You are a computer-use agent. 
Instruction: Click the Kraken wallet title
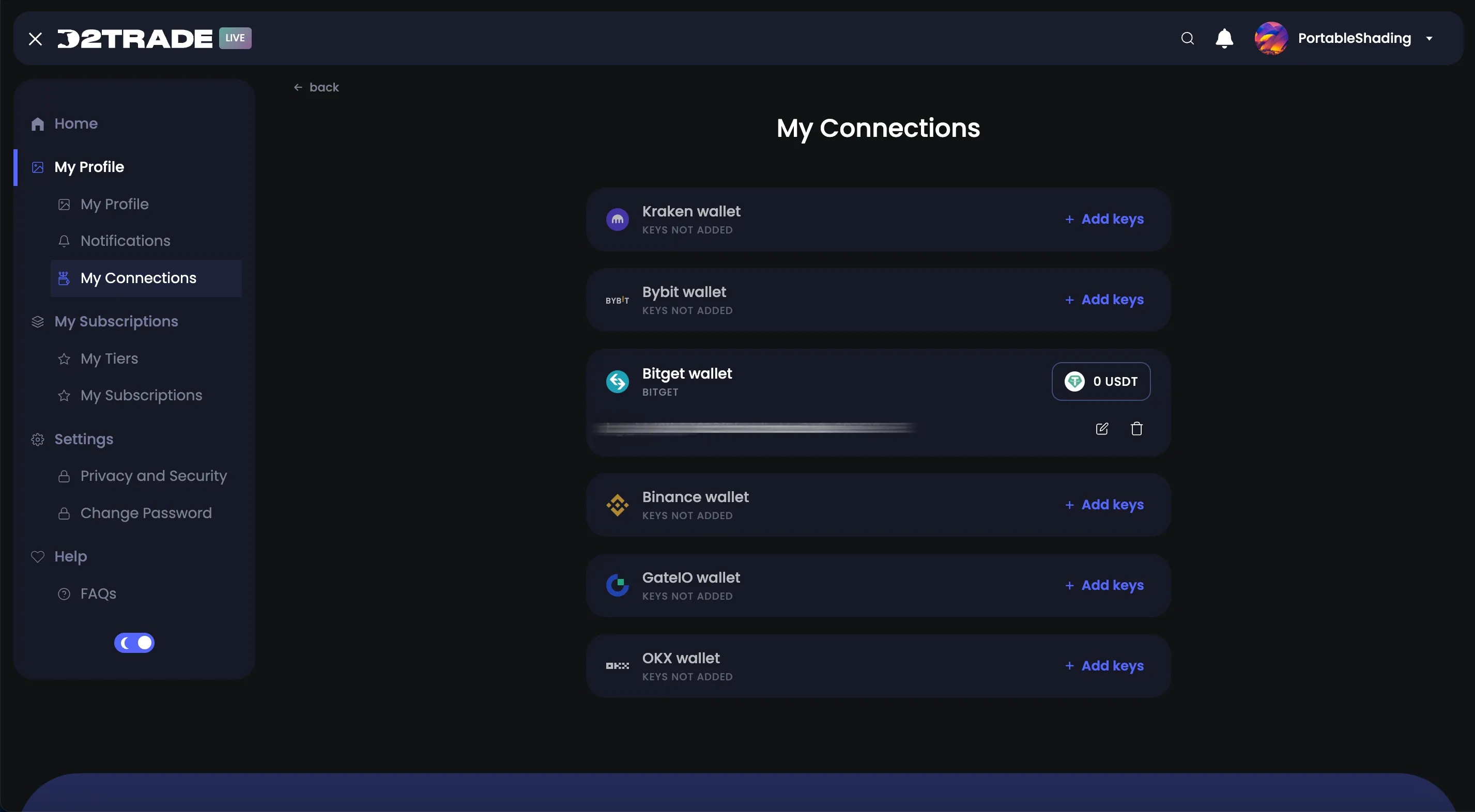tap(691, 211)
